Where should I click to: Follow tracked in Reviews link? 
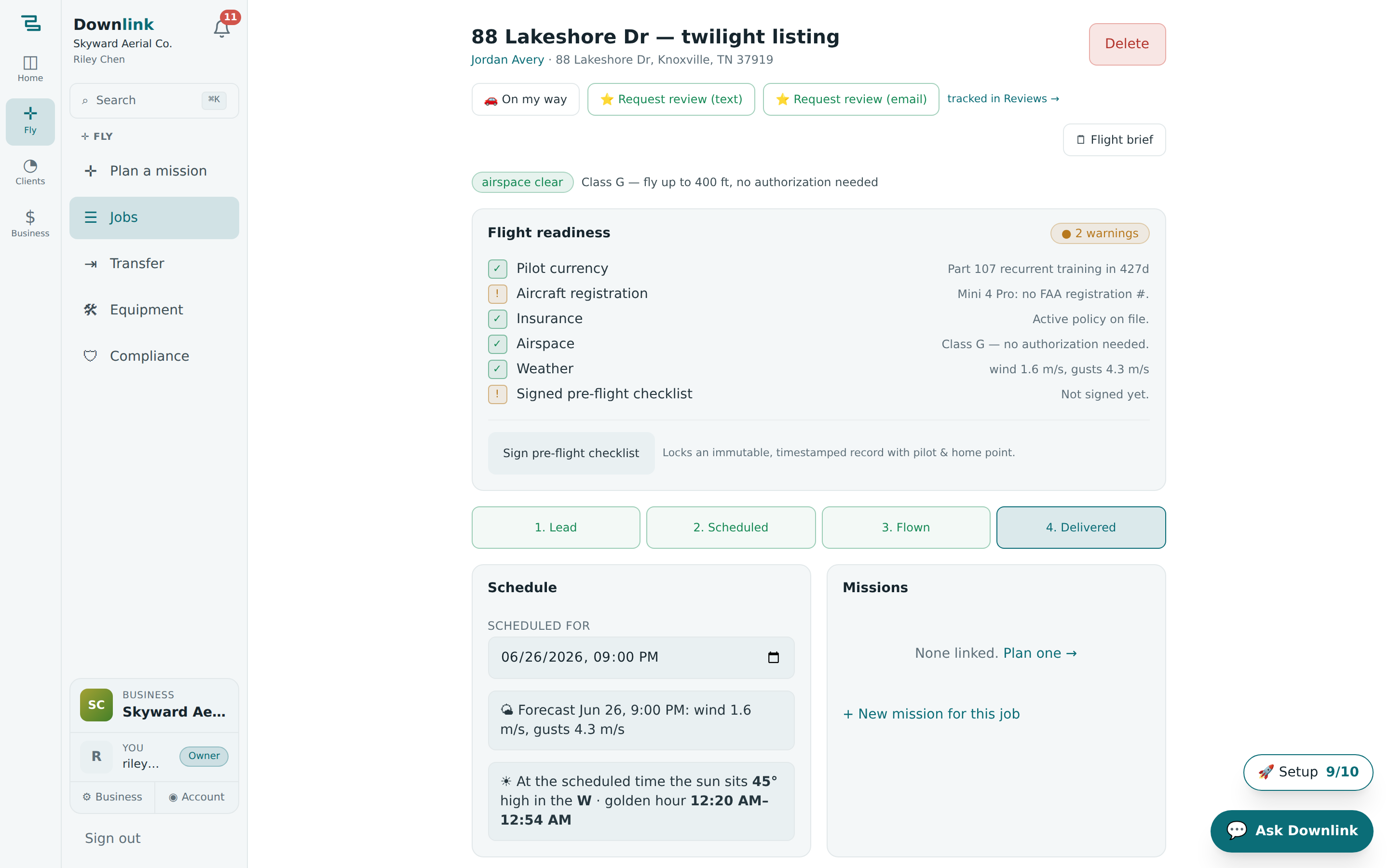point(1003,99)
